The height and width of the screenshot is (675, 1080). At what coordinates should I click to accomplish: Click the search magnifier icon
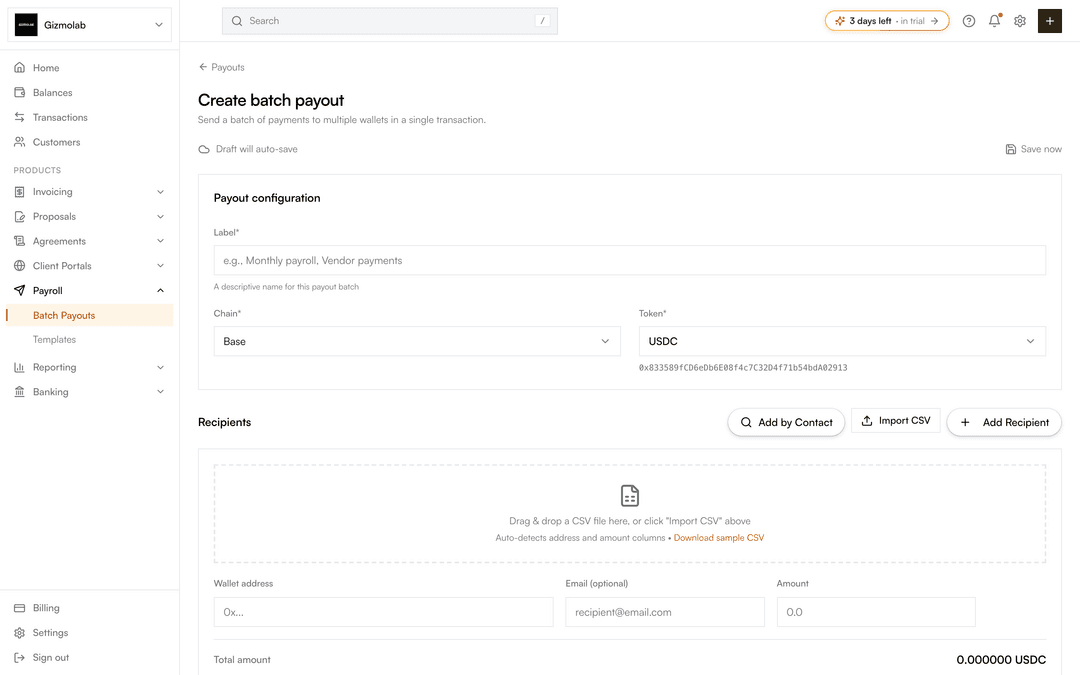point(237,21)
